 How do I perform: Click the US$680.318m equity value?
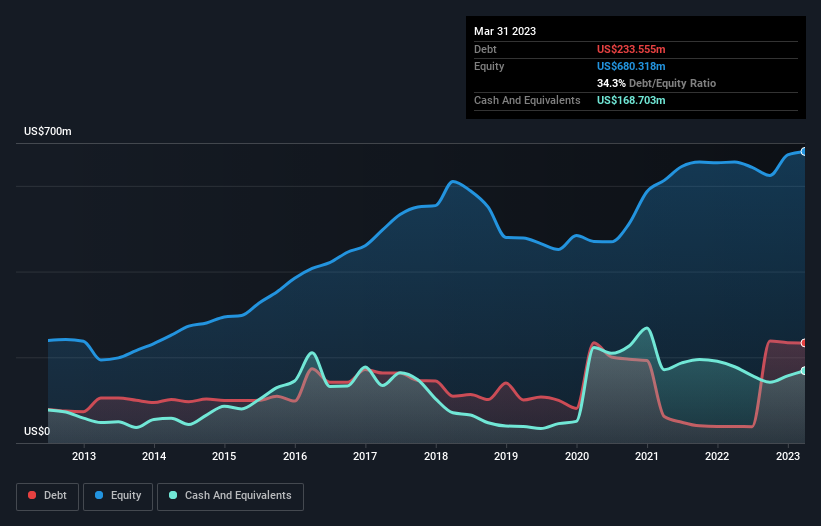point(631,66)
